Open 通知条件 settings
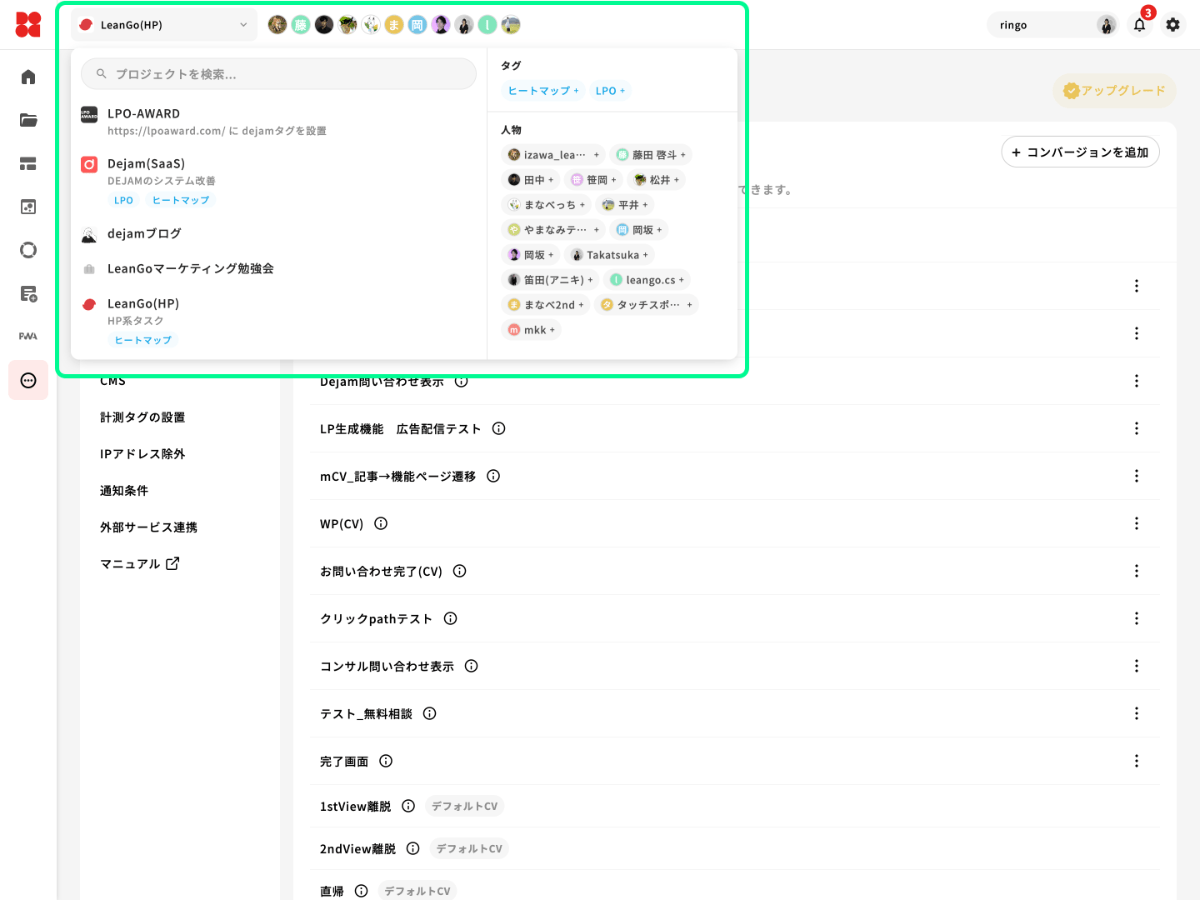The width and height of the screenshot is (1200, 900). (x=124, y=490)
